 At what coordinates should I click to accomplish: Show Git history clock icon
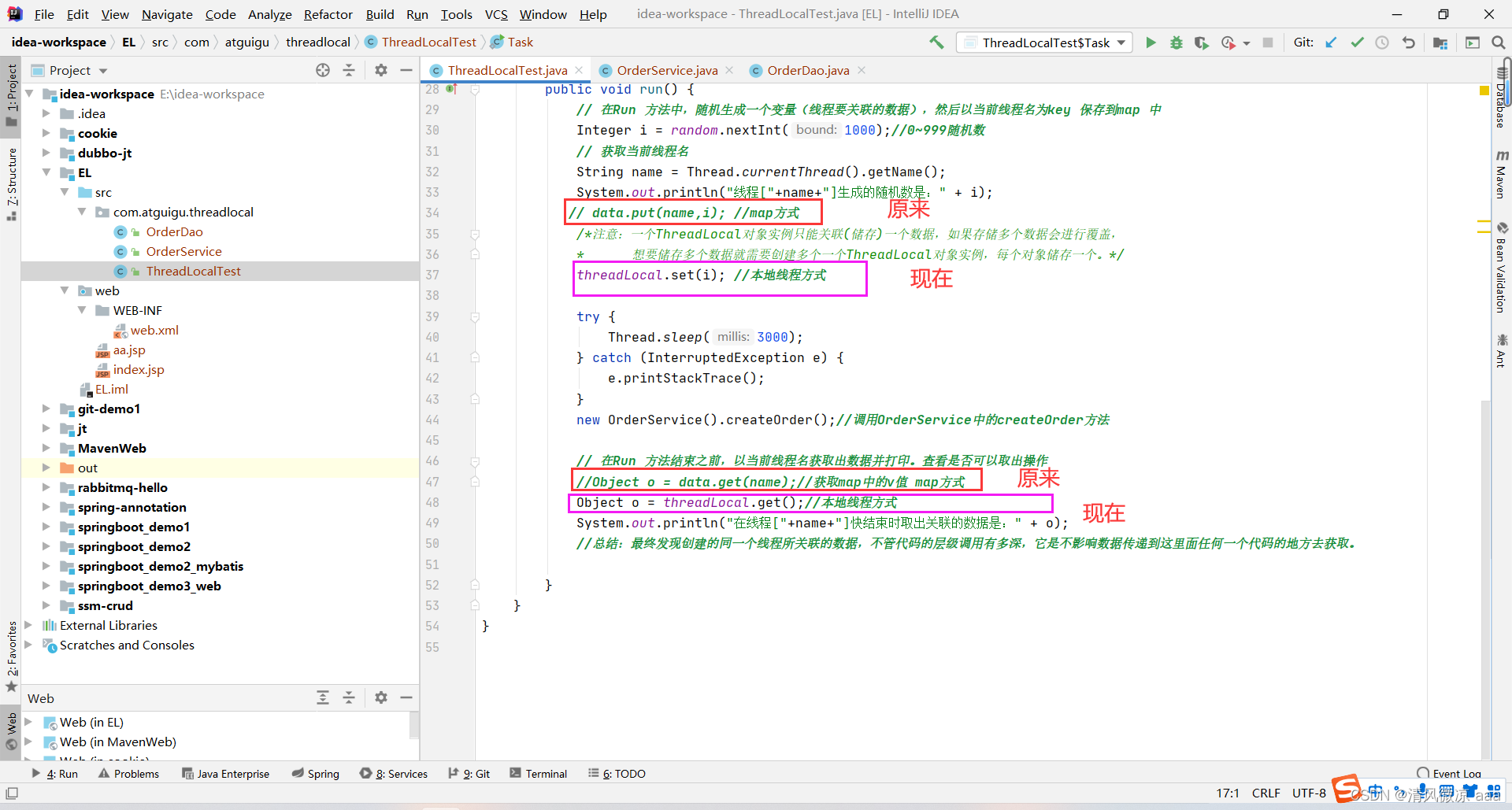(x=1382, y=43)
